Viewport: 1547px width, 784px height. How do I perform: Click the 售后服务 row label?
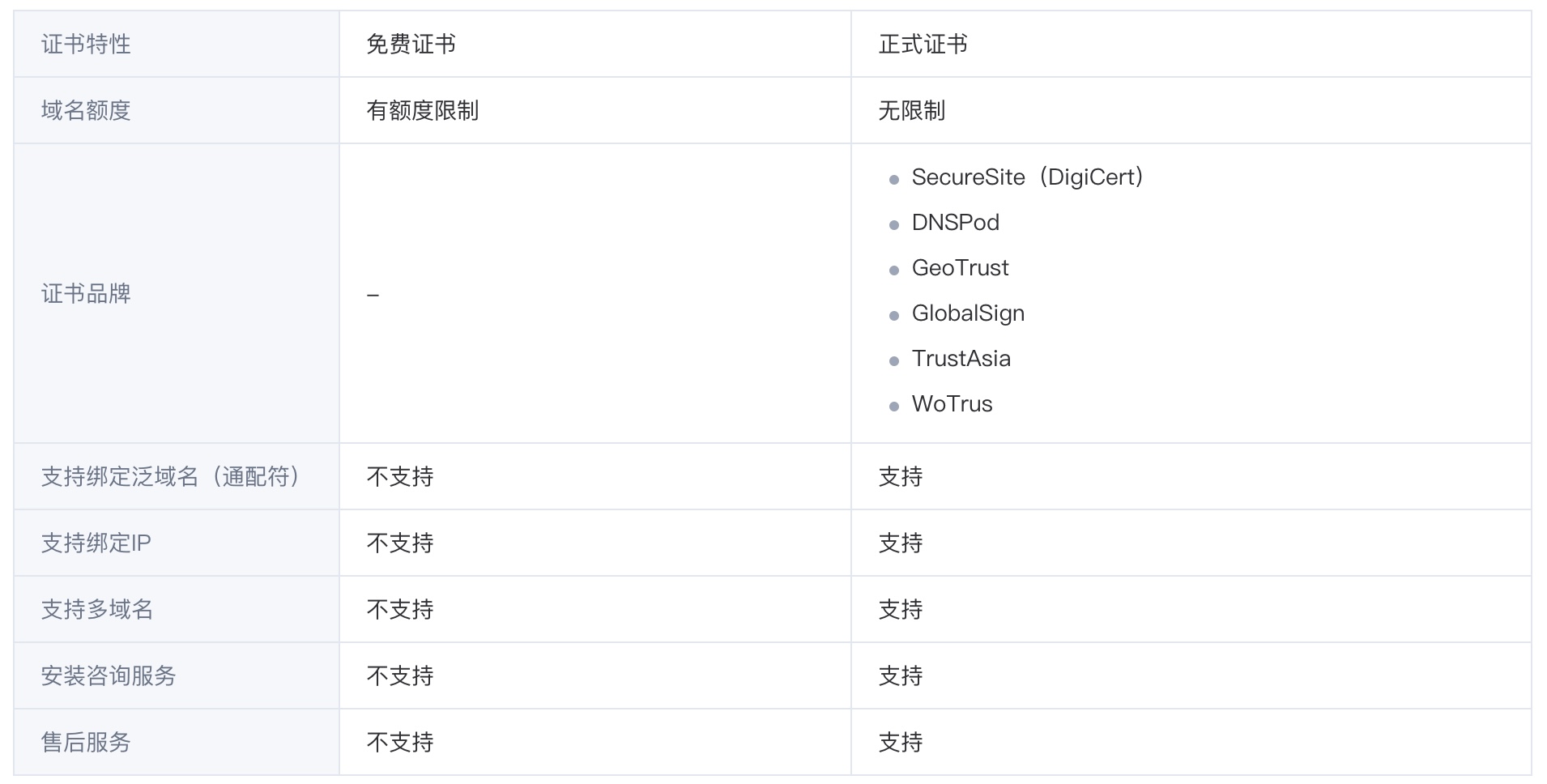click(86, 742)
